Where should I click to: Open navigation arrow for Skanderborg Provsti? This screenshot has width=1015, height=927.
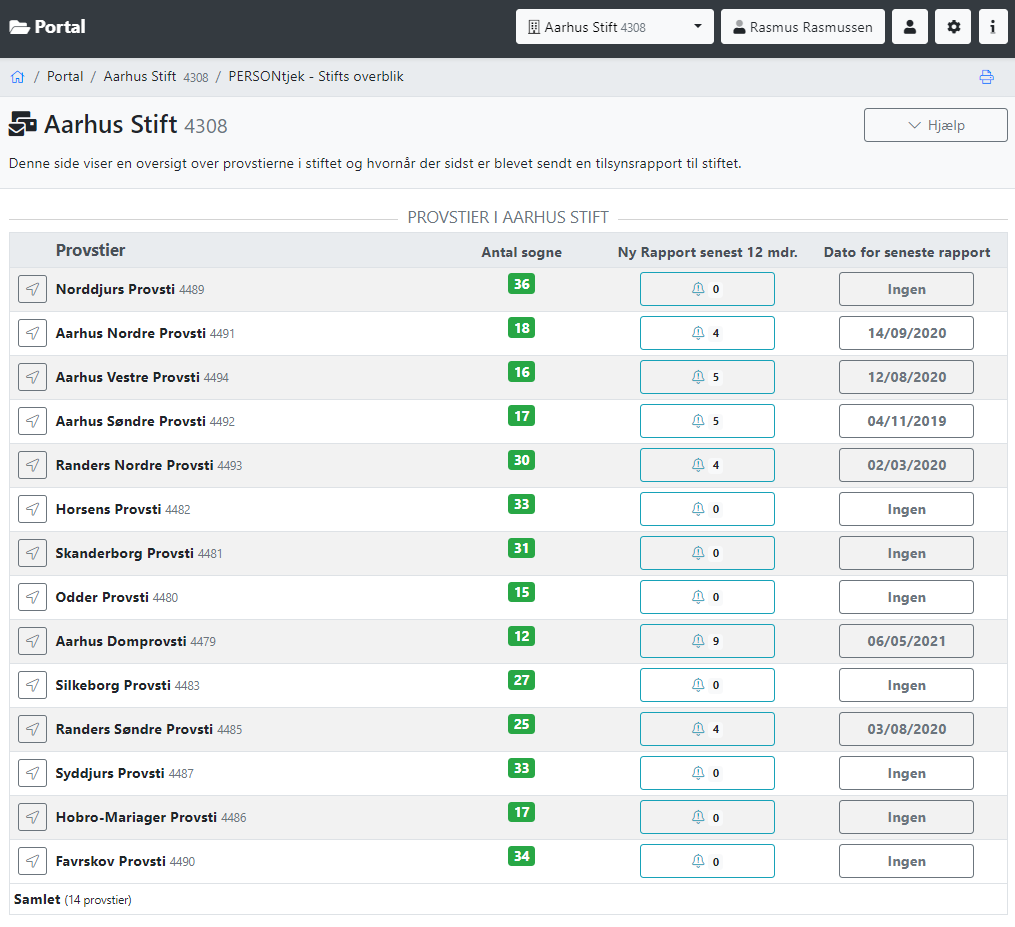pyautogui.click(x=32, y=553)
